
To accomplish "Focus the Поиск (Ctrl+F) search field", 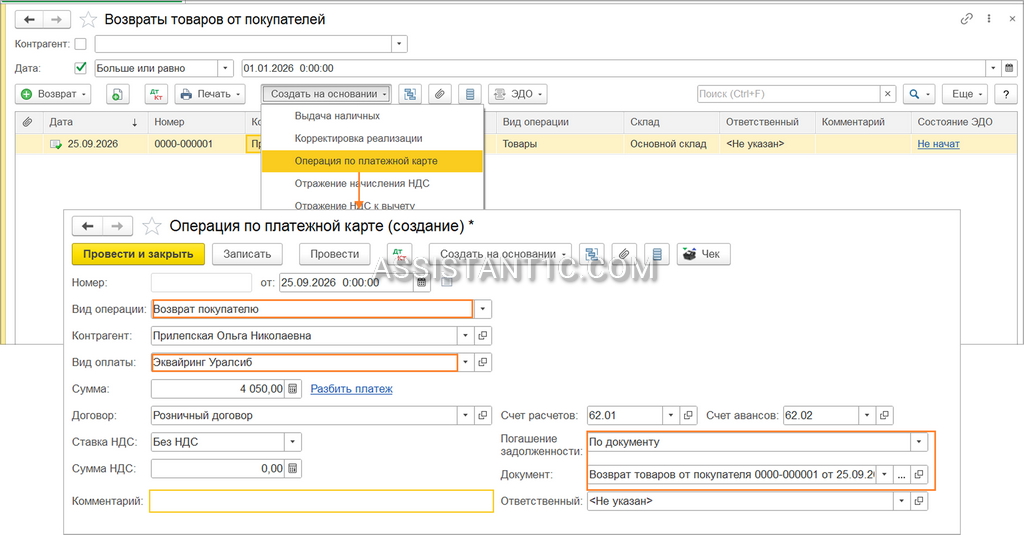I will click(788, 94).
